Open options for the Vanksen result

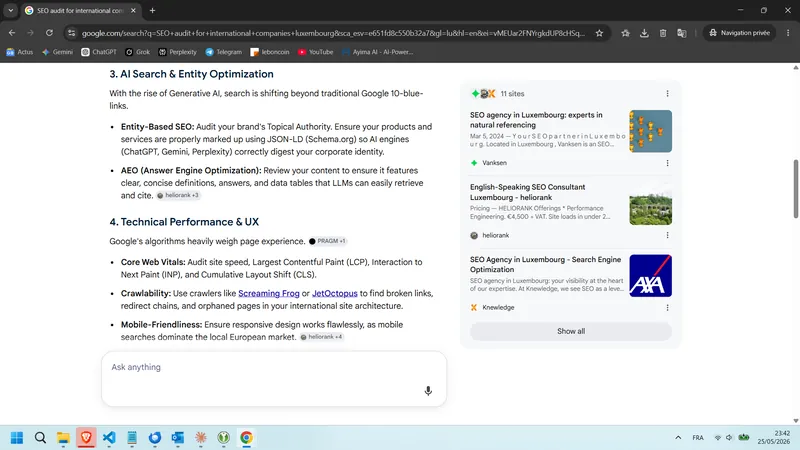tap(667, 163)
